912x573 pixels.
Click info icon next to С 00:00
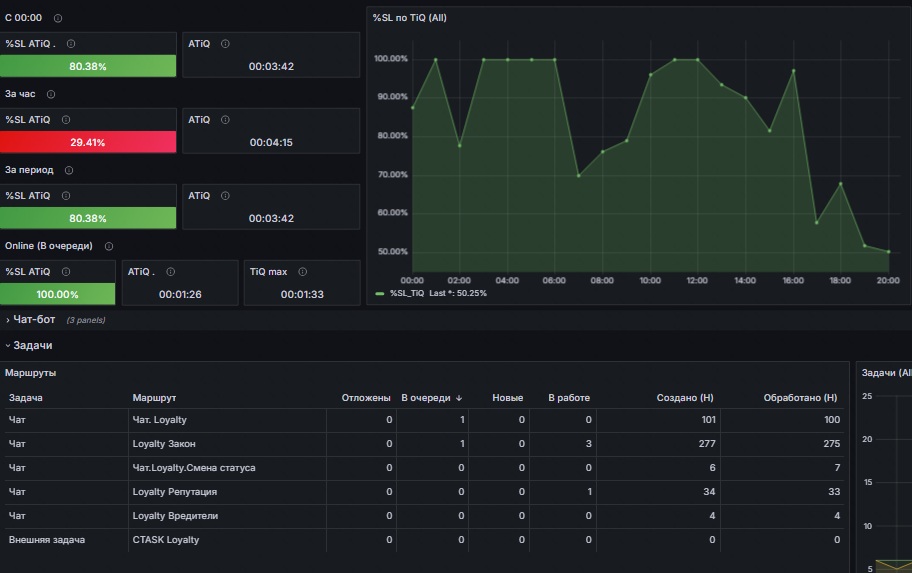(58, 18)
